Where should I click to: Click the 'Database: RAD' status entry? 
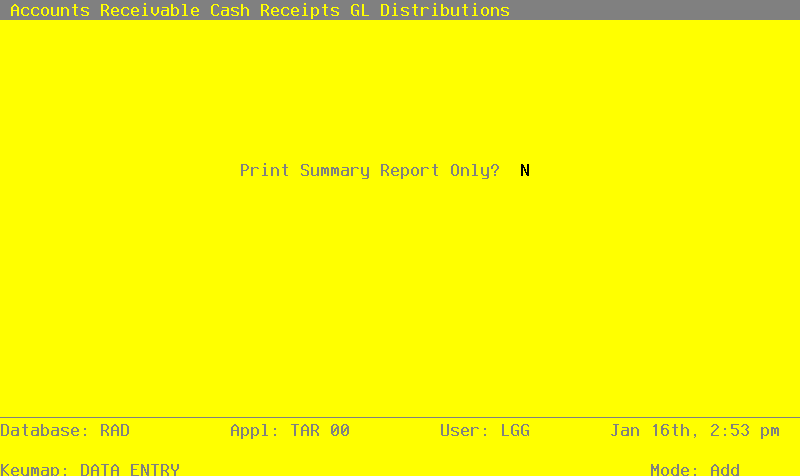point(65,431)
